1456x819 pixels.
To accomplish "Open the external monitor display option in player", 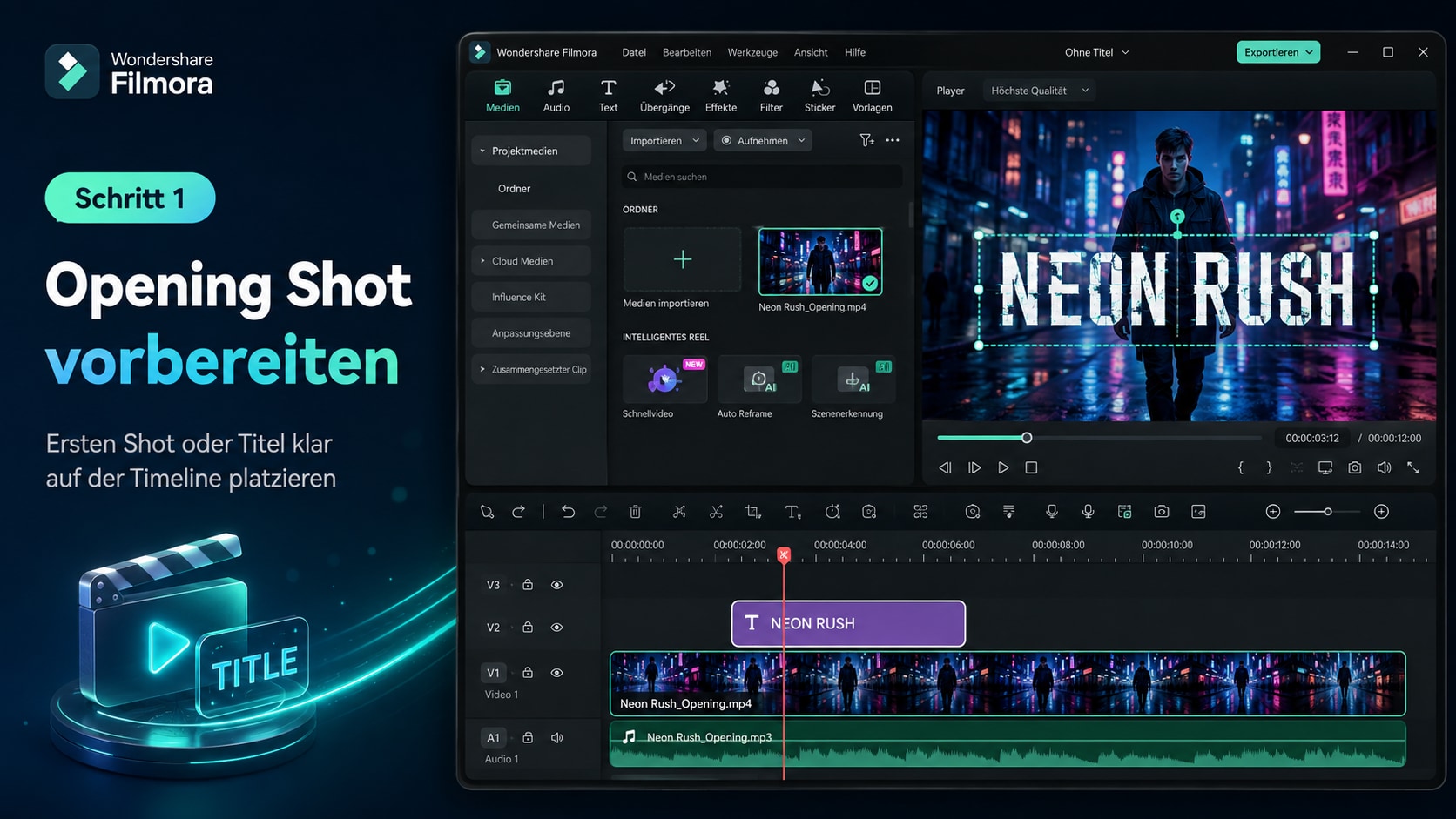I will [1325, 467].
